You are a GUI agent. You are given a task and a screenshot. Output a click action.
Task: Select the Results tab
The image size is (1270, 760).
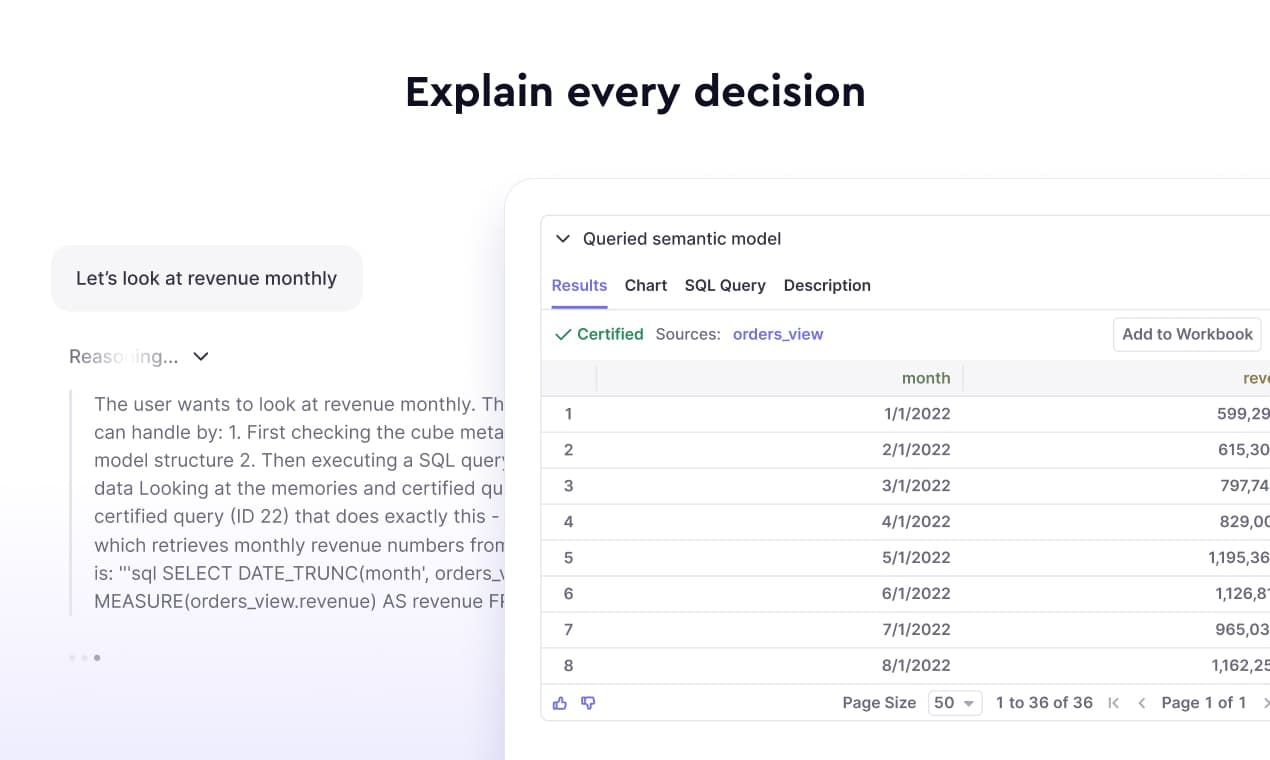point(579,285)
